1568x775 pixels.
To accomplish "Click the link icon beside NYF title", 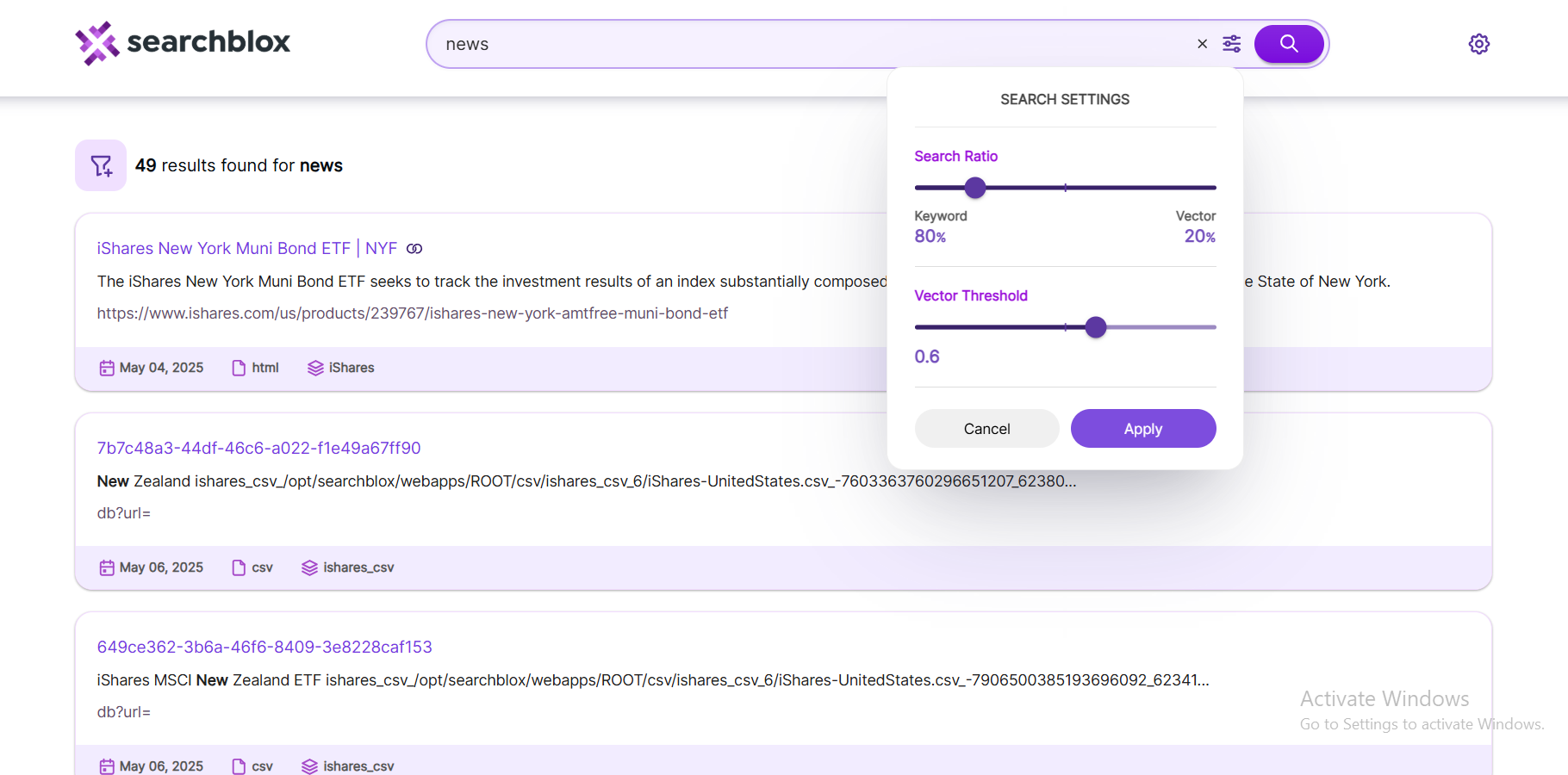I will pyautogui.click(x=414, y=249).
